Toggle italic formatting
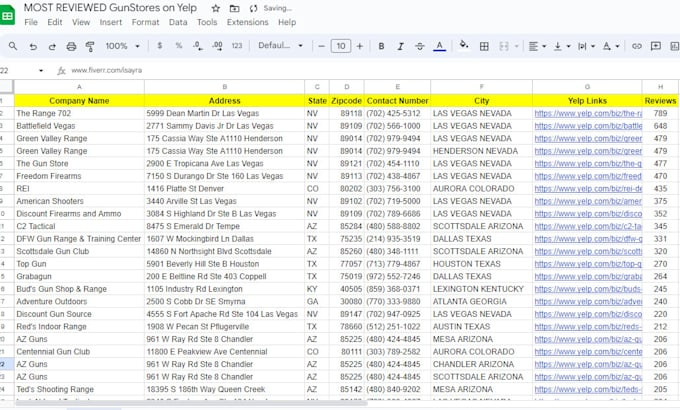Screen dimensions: 680x410 (x=400, y=46)
